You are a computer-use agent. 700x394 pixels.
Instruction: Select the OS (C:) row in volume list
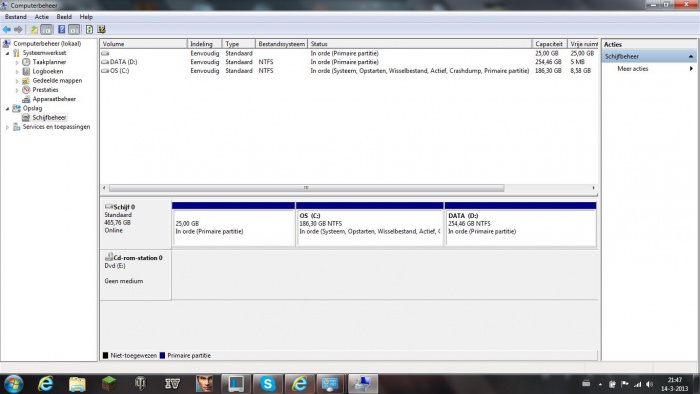pyautogui.click(x=349, y=71)
